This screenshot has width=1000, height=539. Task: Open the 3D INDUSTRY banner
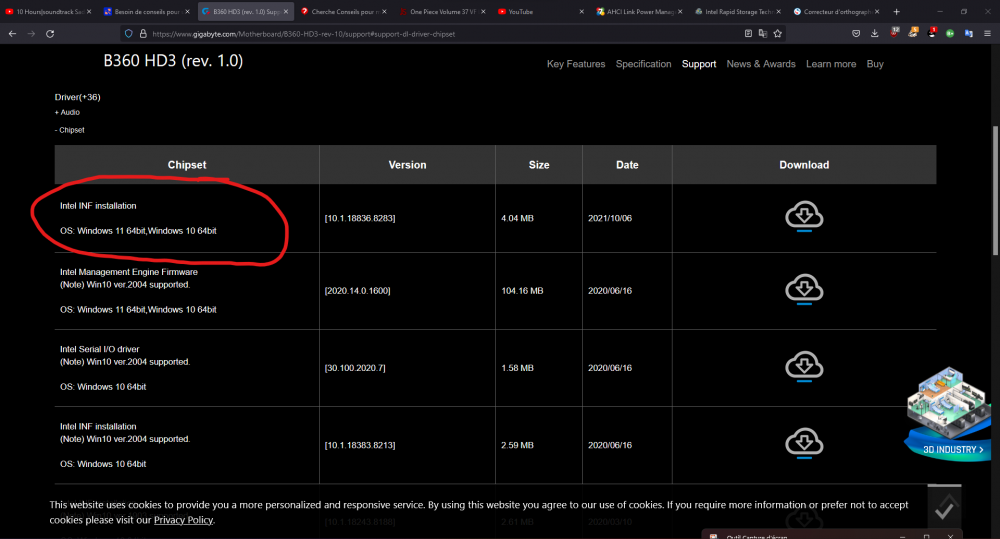click(948, 413)
